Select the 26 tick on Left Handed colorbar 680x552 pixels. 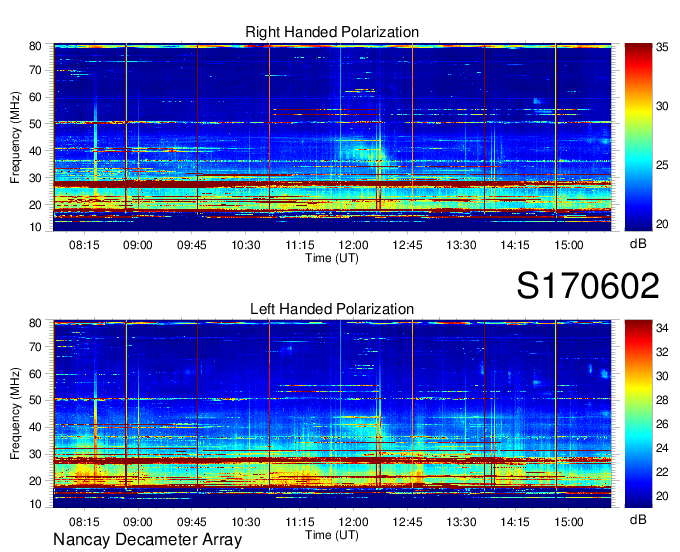[662, 424]
